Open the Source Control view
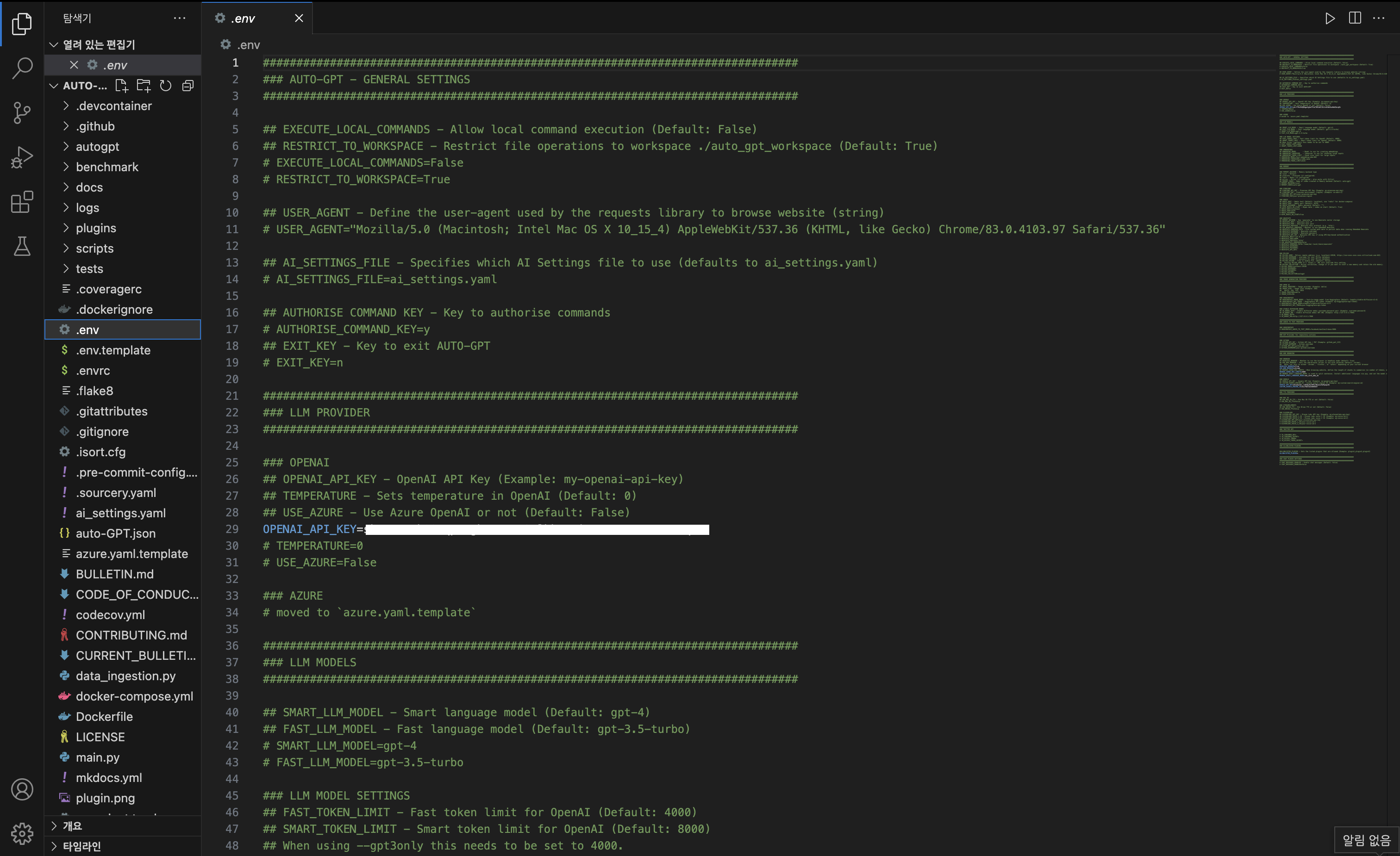Screen dimensions: 1400x856 22,112
